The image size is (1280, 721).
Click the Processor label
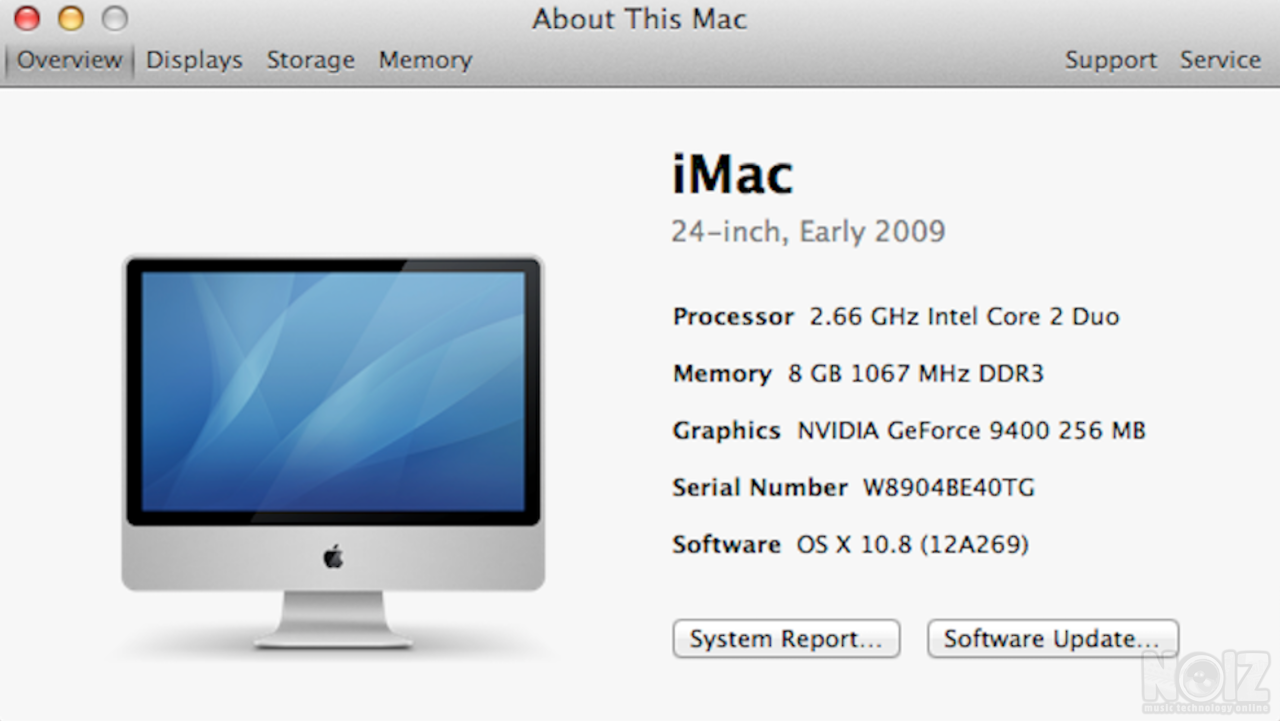[733, 317]
